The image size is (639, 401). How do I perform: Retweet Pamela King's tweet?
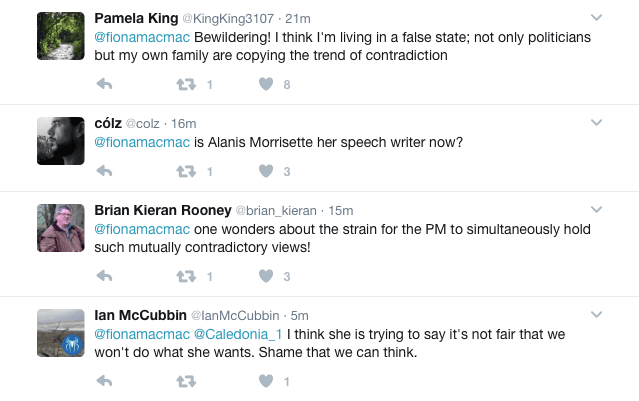click(186, 84)
